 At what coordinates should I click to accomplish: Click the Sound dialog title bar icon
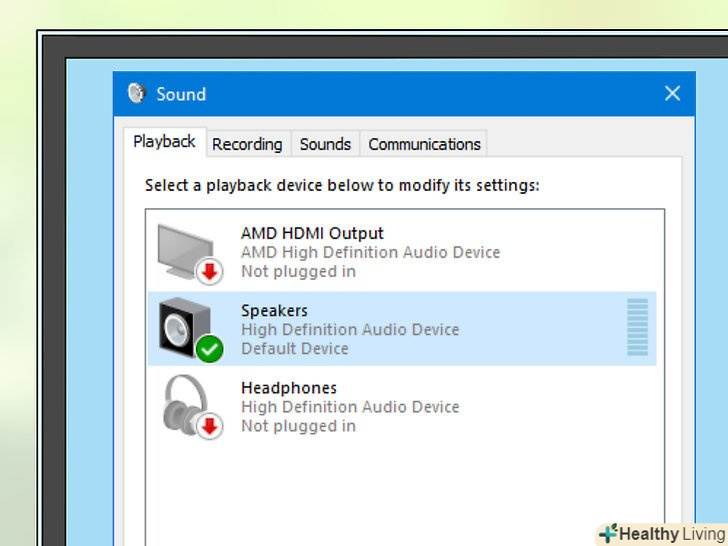coord(137,94)
